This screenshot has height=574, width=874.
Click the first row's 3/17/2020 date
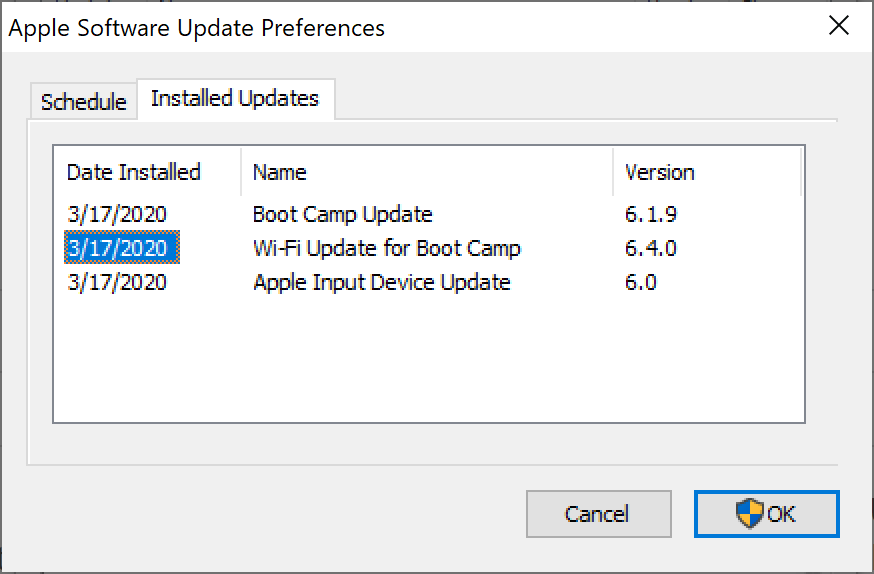coord(116,214)
